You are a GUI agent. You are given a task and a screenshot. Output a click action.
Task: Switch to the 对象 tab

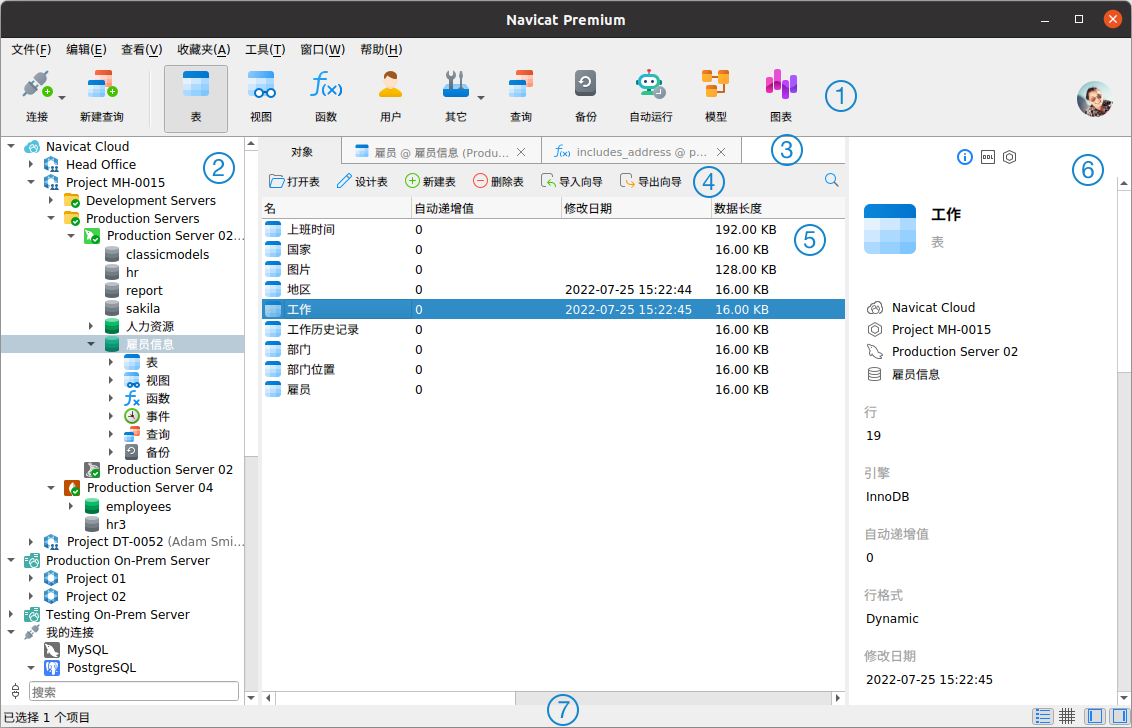coord(302,152)
